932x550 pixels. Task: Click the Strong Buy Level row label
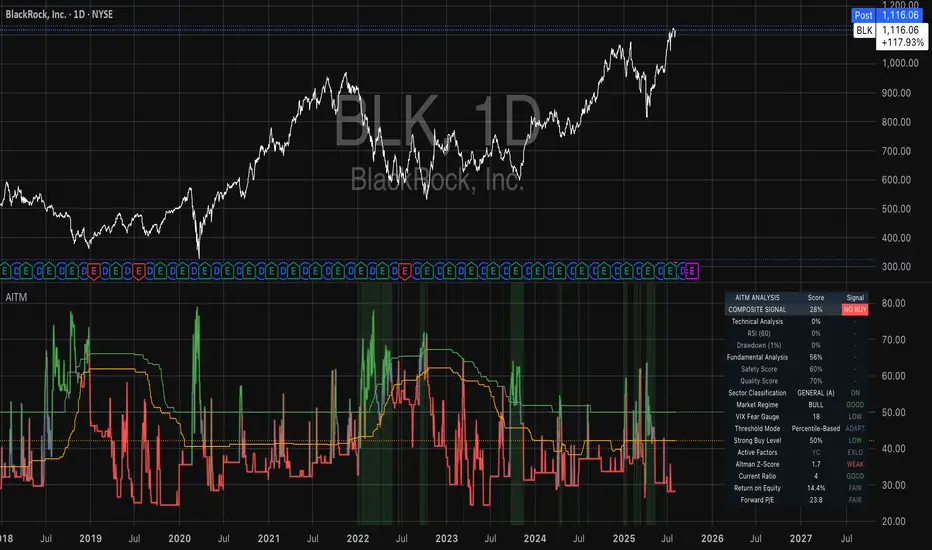757,441
